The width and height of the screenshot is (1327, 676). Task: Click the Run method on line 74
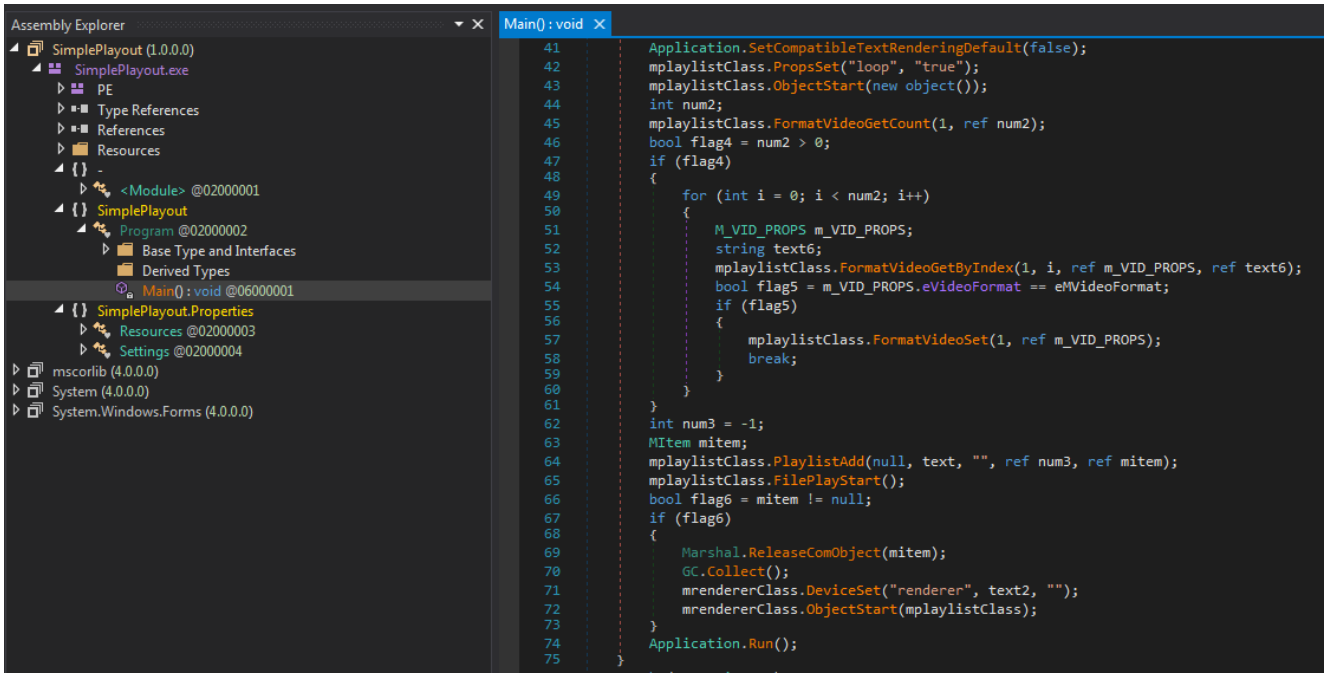(761, 644)
